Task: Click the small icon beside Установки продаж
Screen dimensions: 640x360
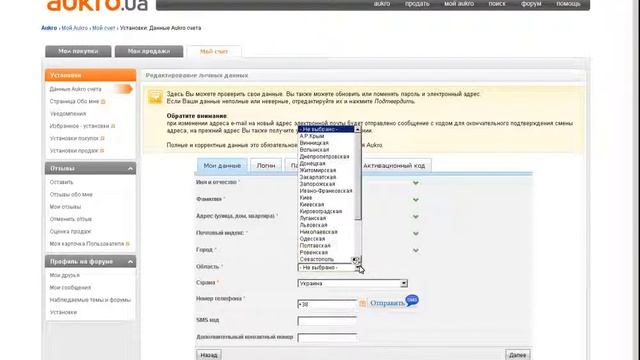Action: click(102, 151)
